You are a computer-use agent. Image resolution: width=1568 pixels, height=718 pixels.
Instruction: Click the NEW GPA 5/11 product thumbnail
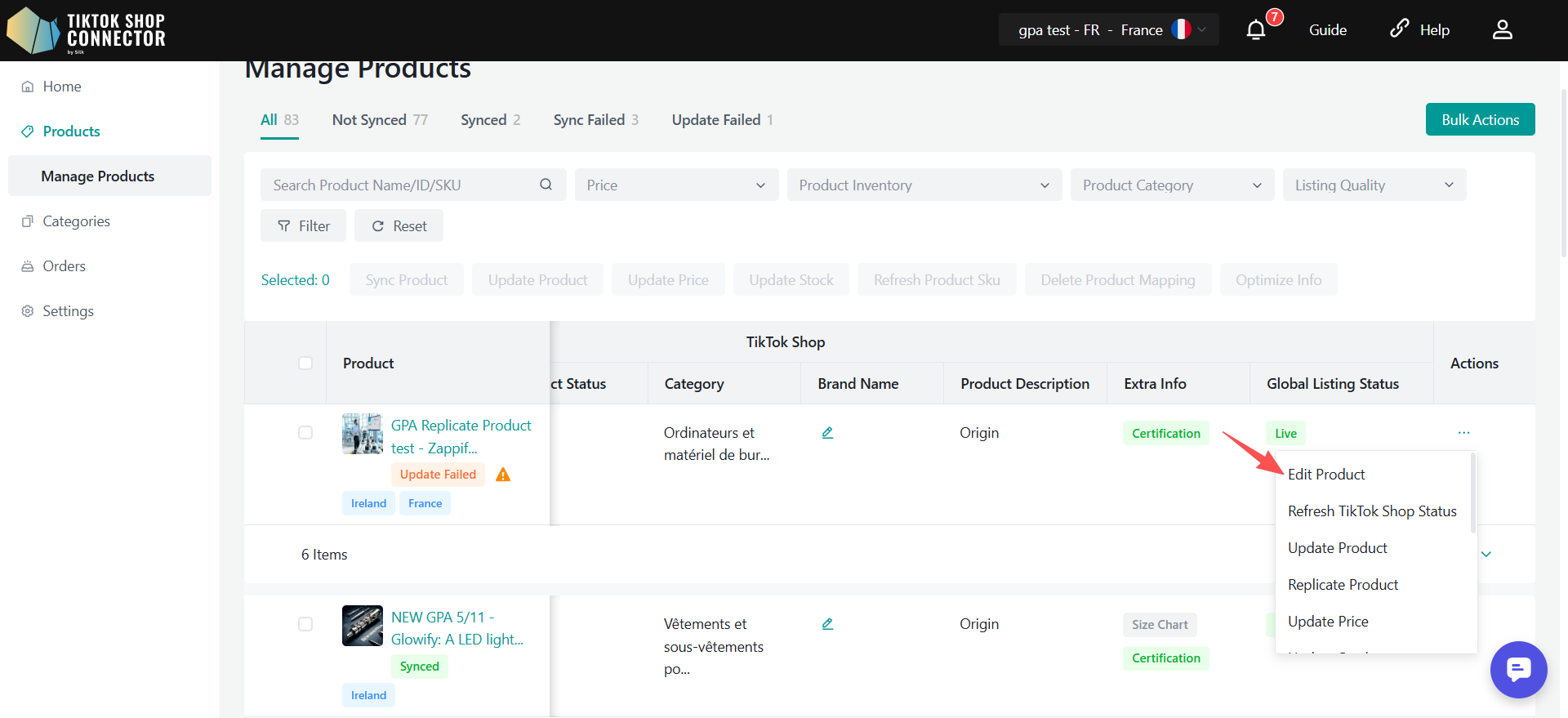(363, 626)
